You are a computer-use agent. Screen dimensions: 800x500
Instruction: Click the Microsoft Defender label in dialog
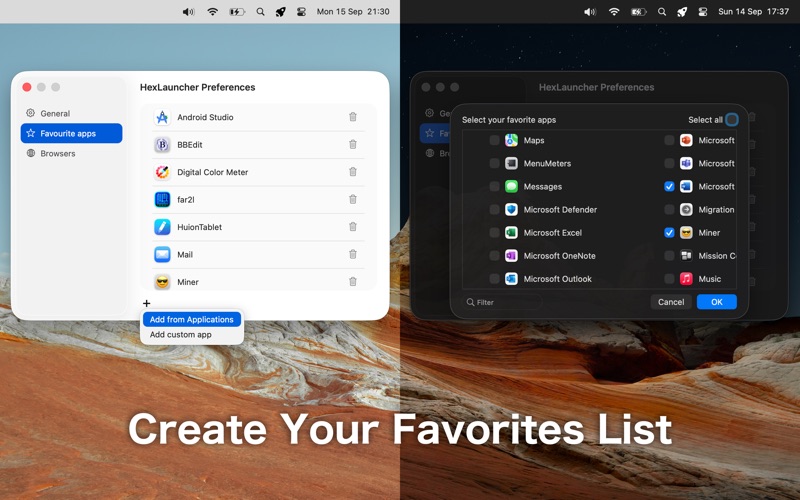tap(560, 210)
